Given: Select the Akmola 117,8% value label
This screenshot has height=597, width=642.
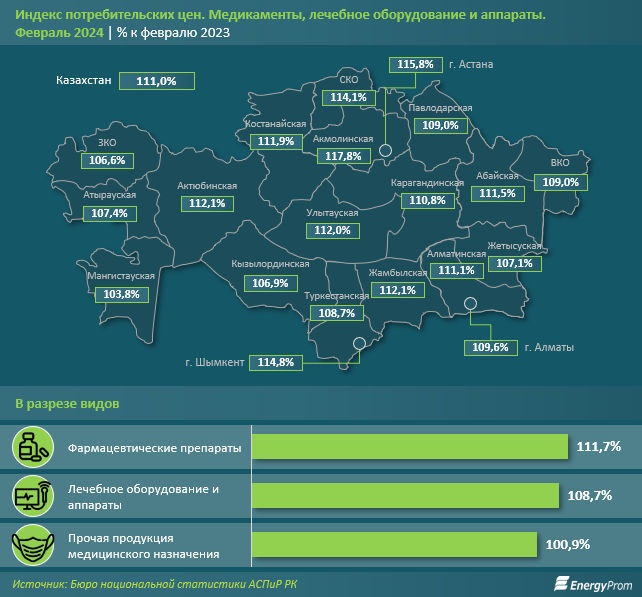Looking at the screenshot, I should pos(343,156).
